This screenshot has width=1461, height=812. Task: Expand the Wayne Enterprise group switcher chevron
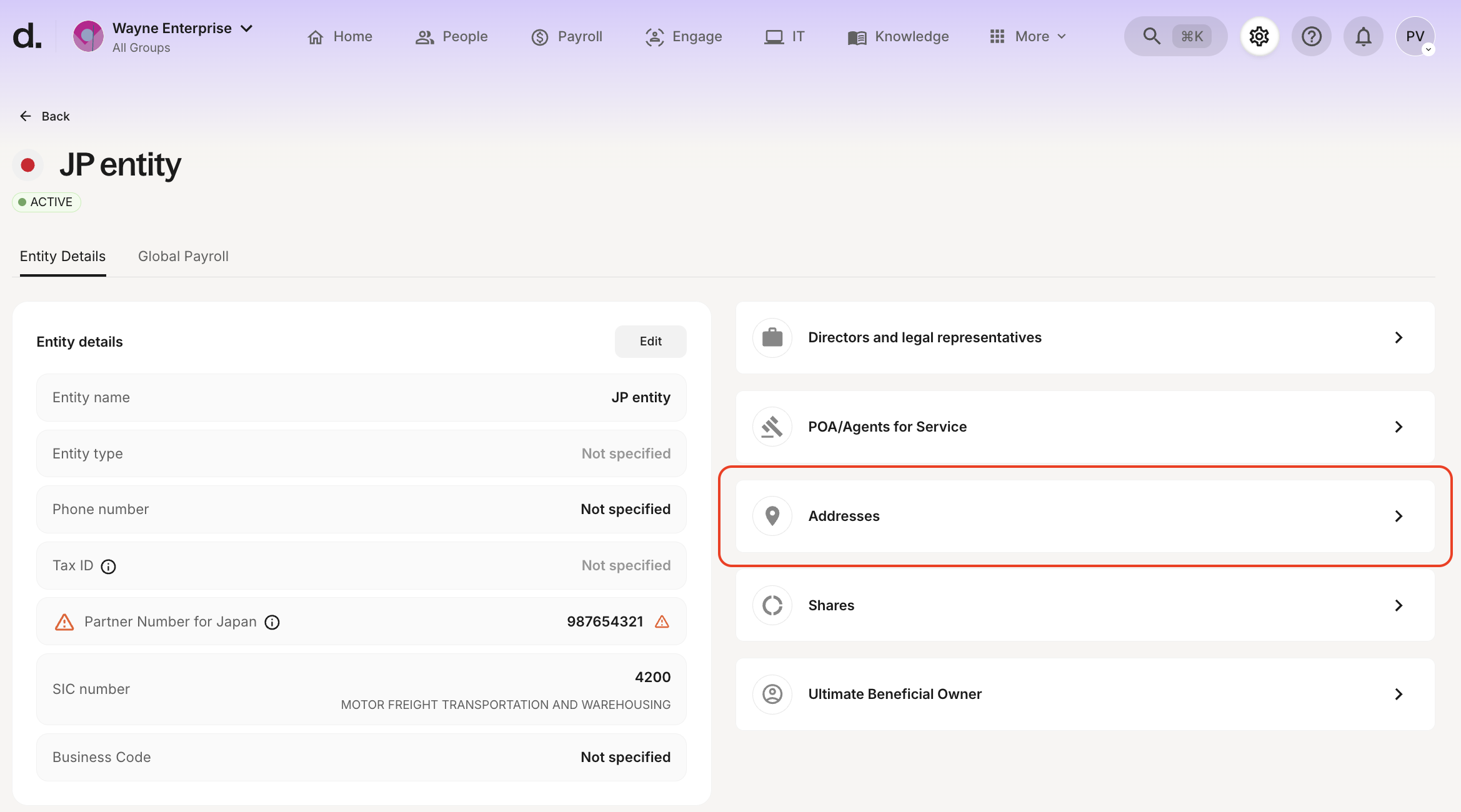247,29
